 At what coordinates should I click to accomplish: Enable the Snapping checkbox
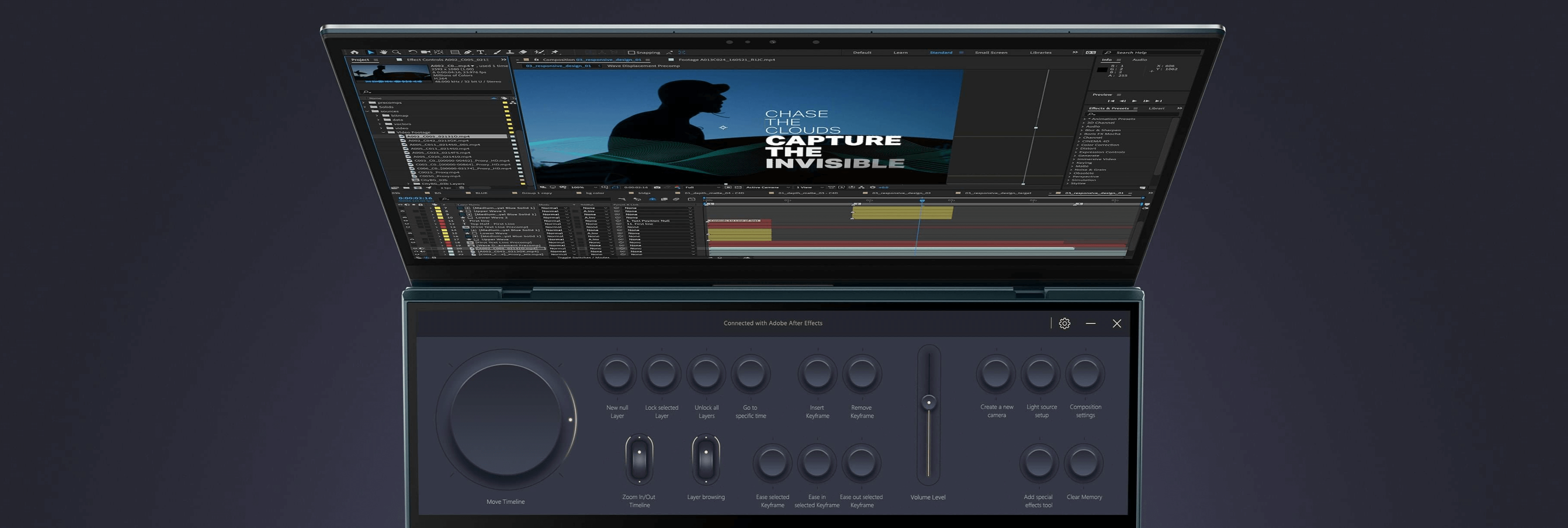631,53
